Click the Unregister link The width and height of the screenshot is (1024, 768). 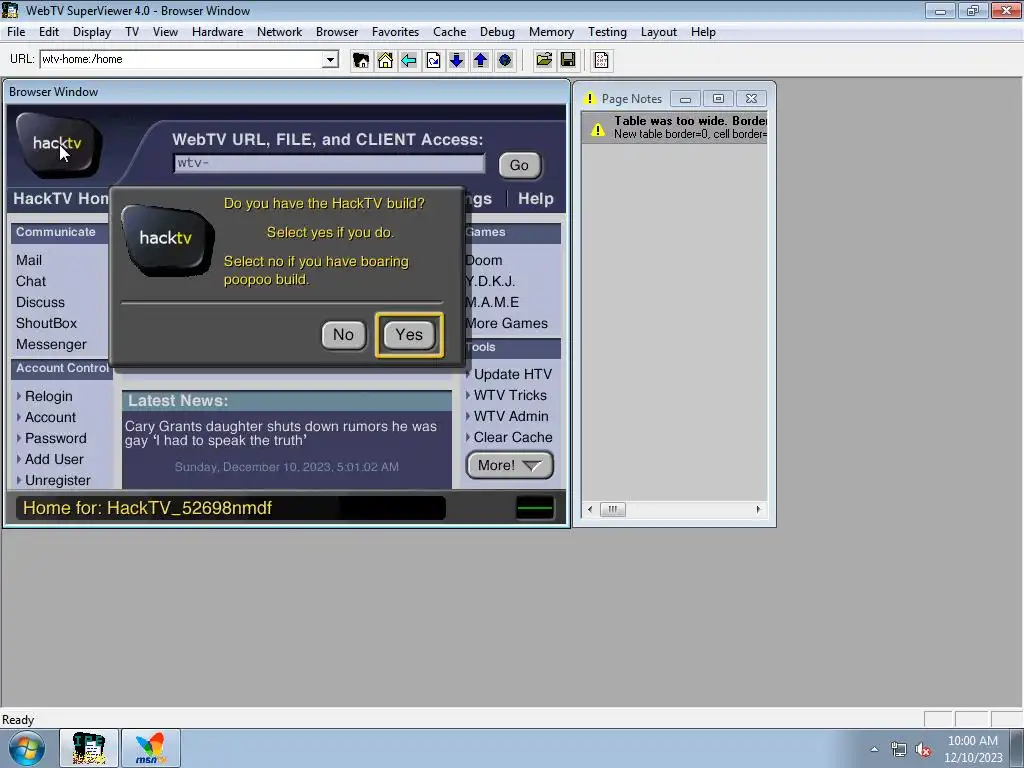57,480
